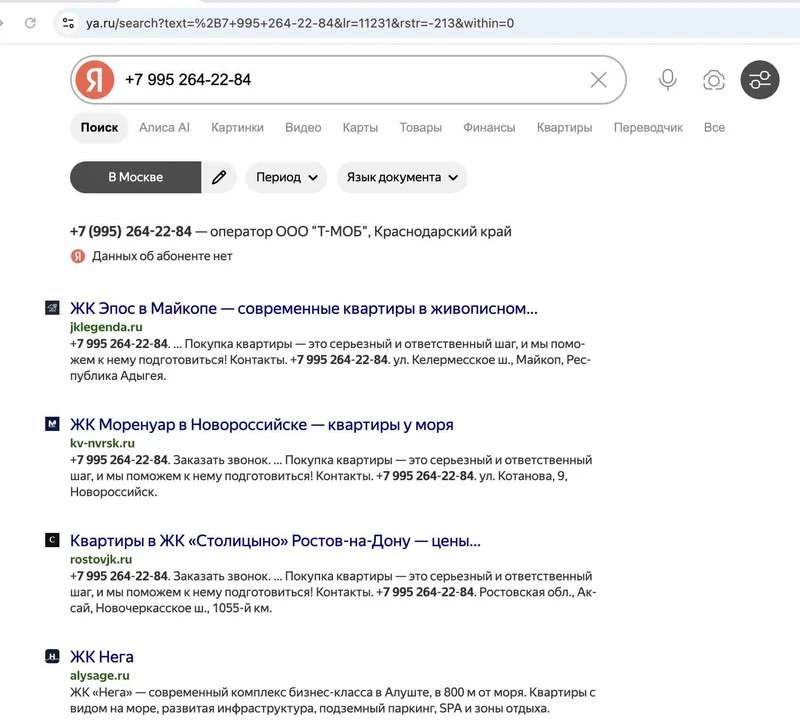Toggle the В Москве region filter
Screen dimensions: 800x728
136,178
